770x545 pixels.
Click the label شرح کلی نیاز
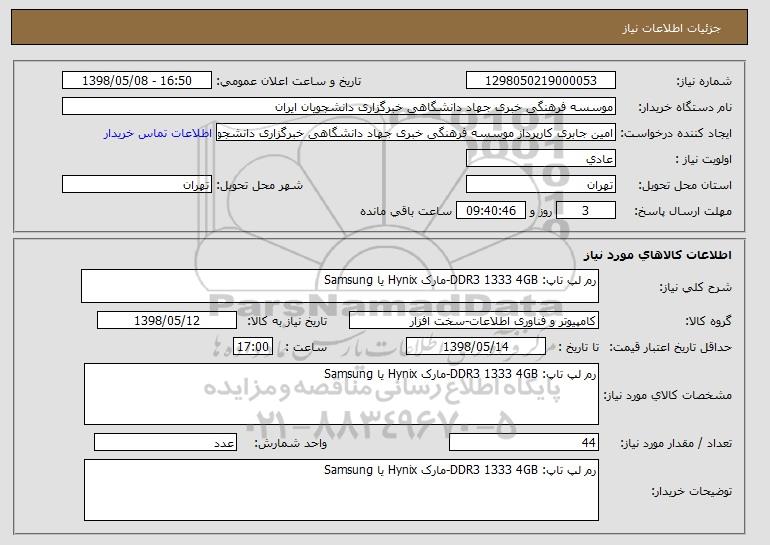click(x=695, y=287)
